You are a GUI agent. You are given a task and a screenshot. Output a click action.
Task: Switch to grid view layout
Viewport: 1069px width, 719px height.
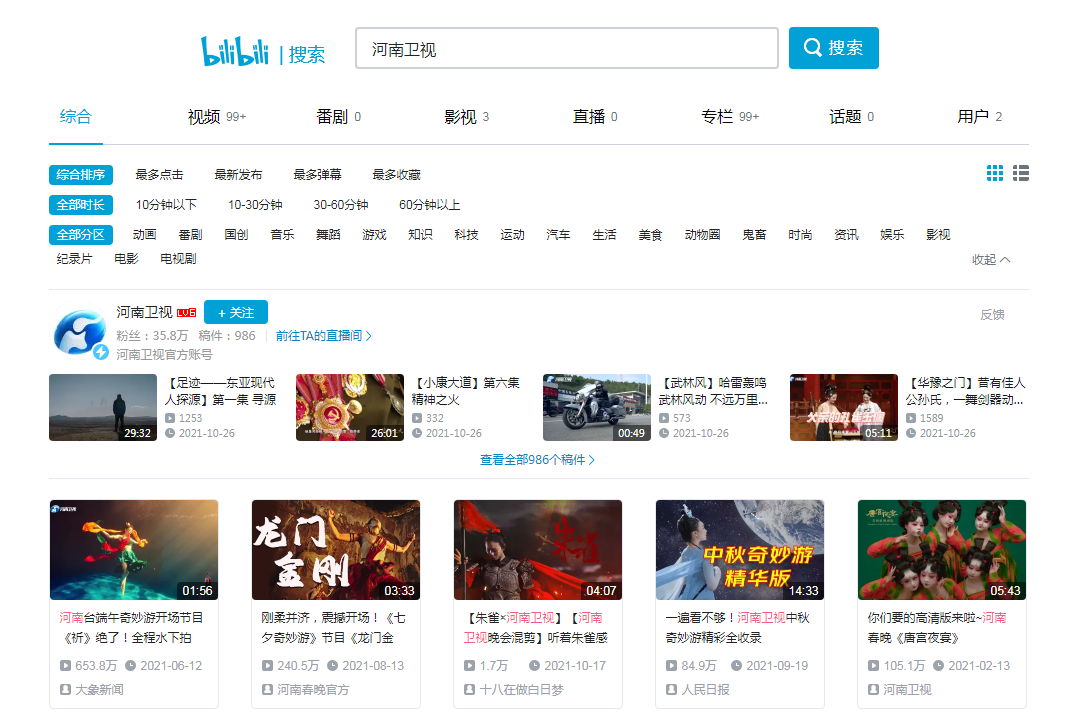[995, 173]
